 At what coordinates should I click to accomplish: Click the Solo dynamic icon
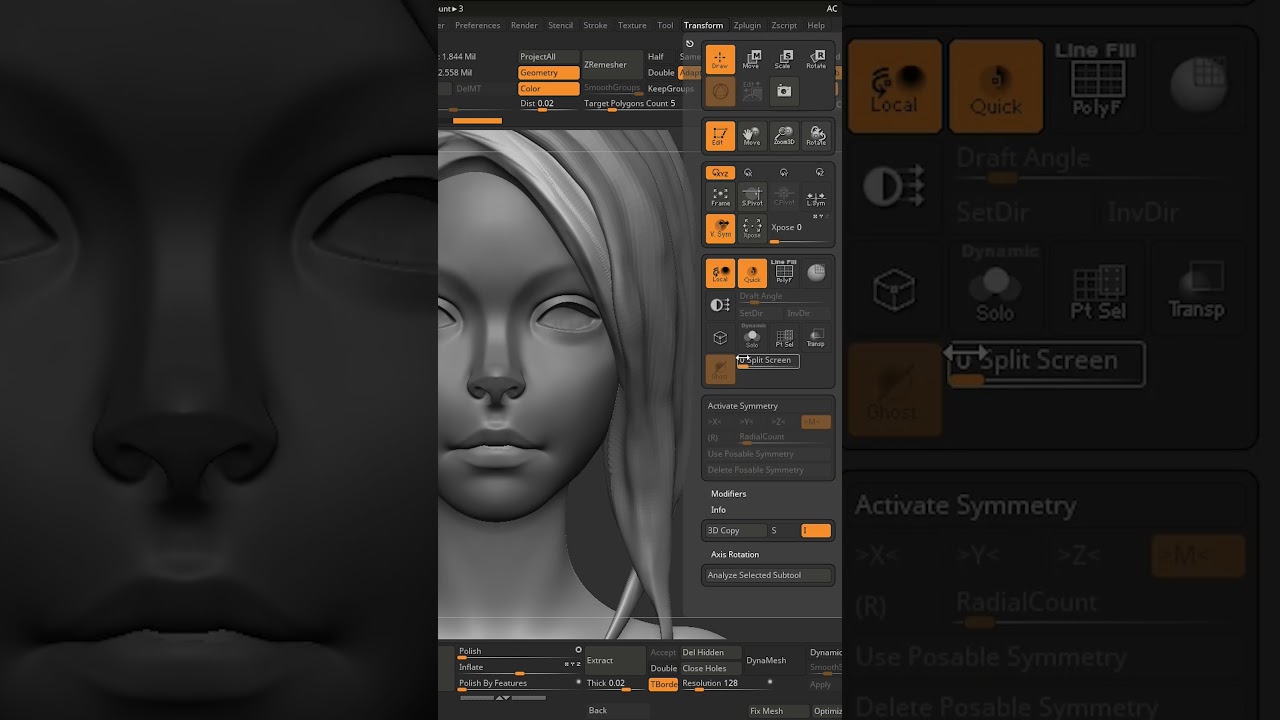[752, 339]
